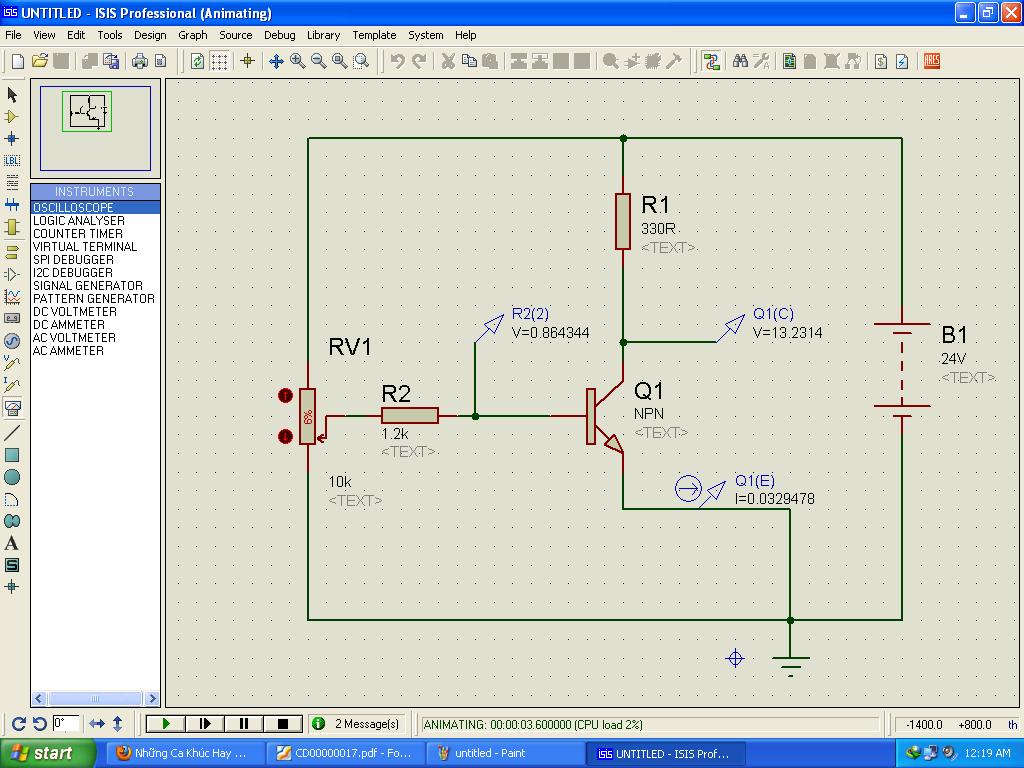Click the open design folder icon

(x=40, y=61)
